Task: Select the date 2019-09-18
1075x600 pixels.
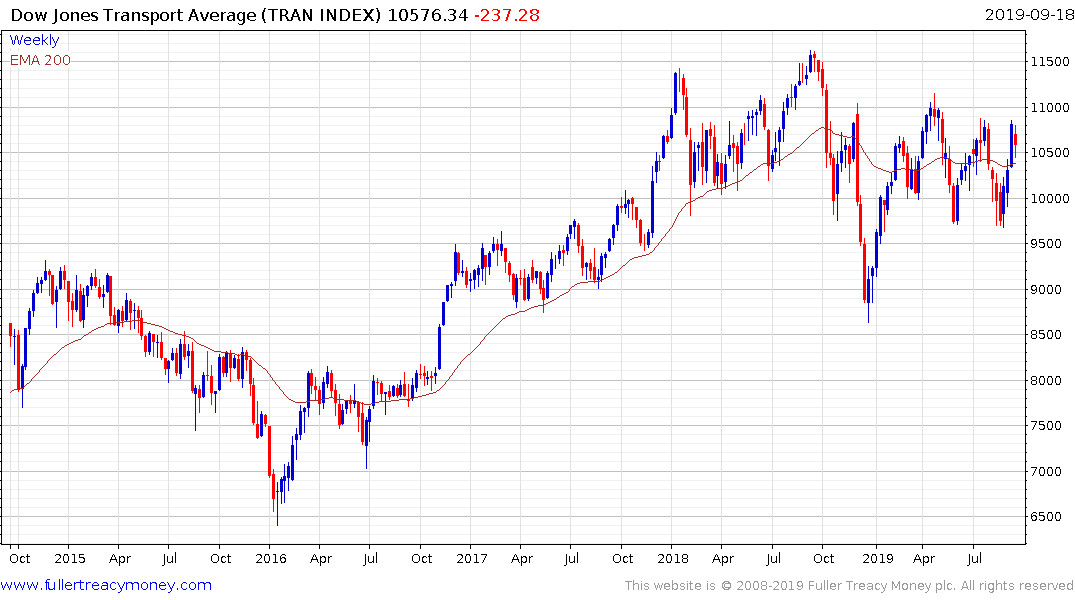Action: click(x=1029, y=14)
